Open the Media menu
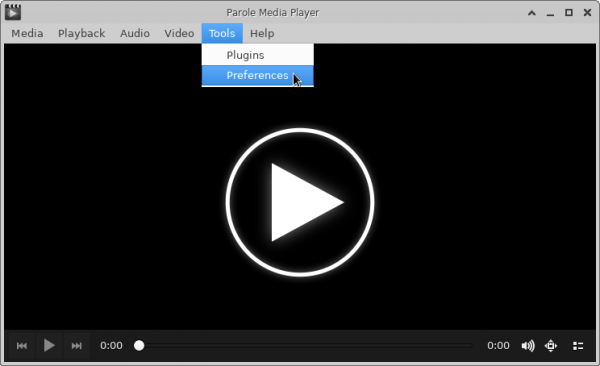 pyautogui.click(x=27, y=33)
